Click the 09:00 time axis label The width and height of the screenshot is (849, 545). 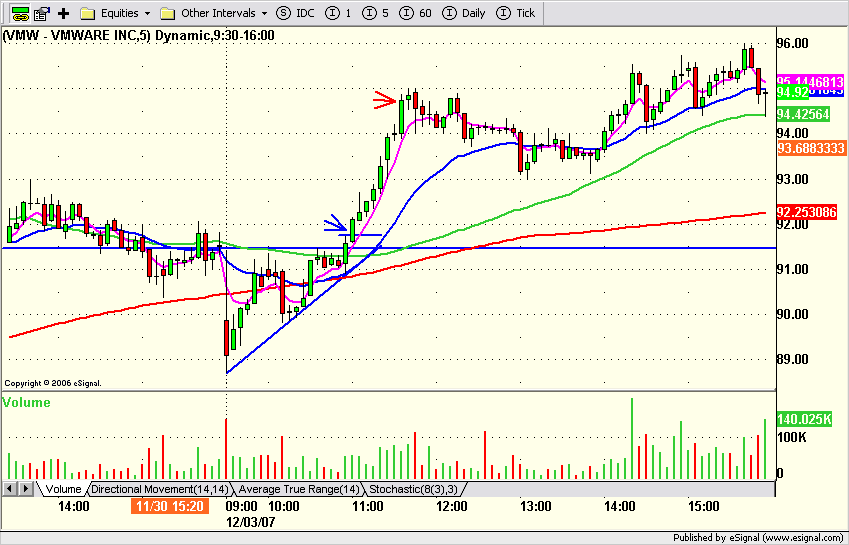[x=241, y=507]
